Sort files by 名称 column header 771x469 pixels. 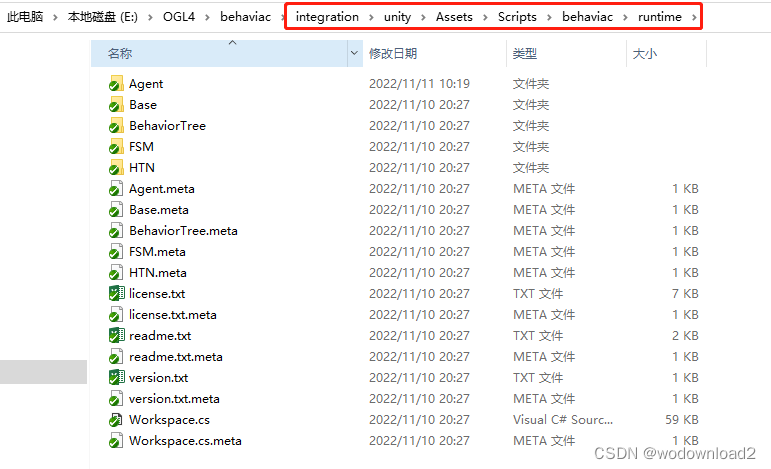219,53
